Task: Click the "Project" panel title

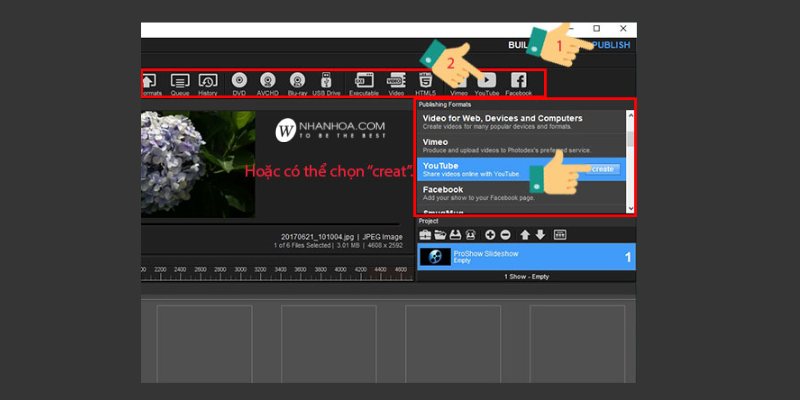Action: 428,221
